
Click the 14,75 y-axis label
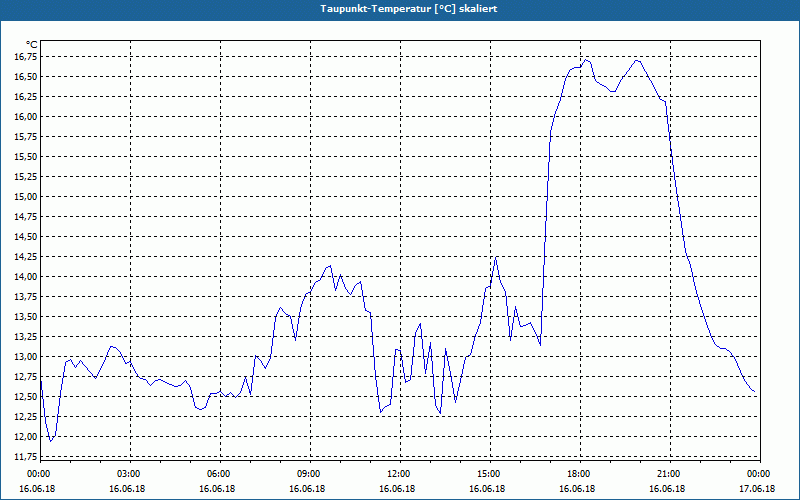[26, 217]
